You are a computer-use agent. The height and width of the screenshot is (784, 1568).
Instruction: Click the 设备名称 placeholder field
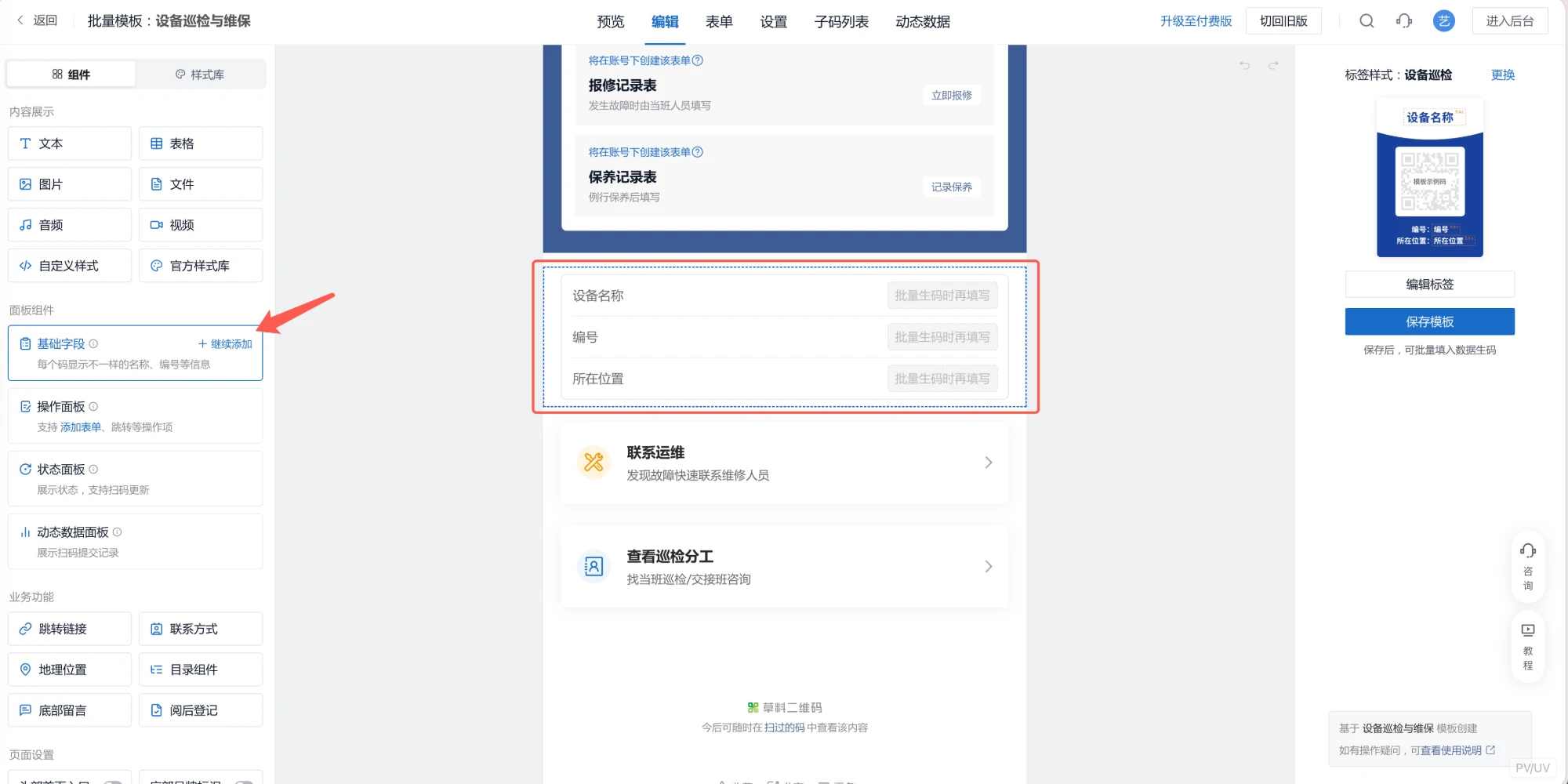(x=942, y=296)
